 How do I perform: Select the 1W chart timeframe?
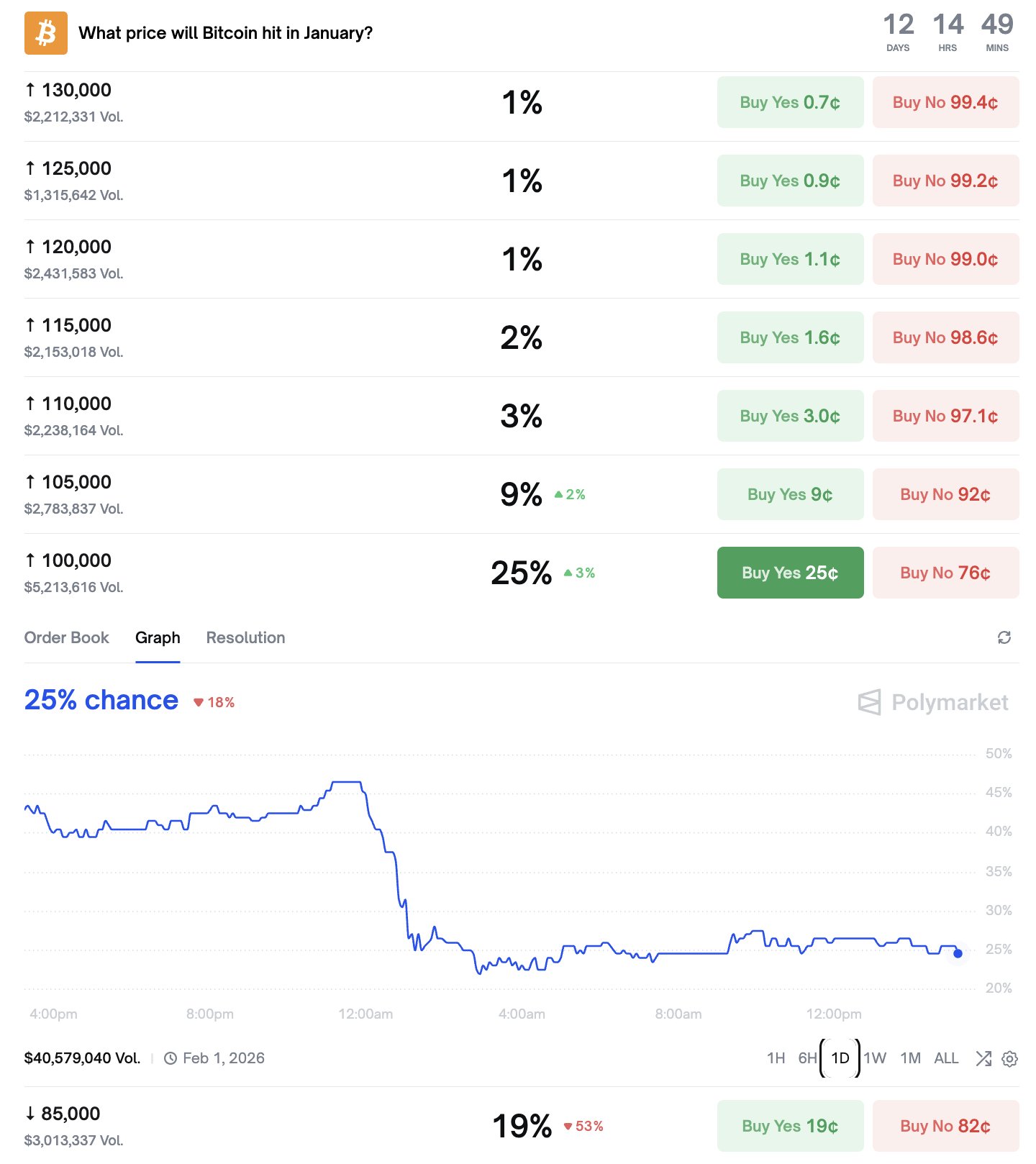pos(875,1058)
